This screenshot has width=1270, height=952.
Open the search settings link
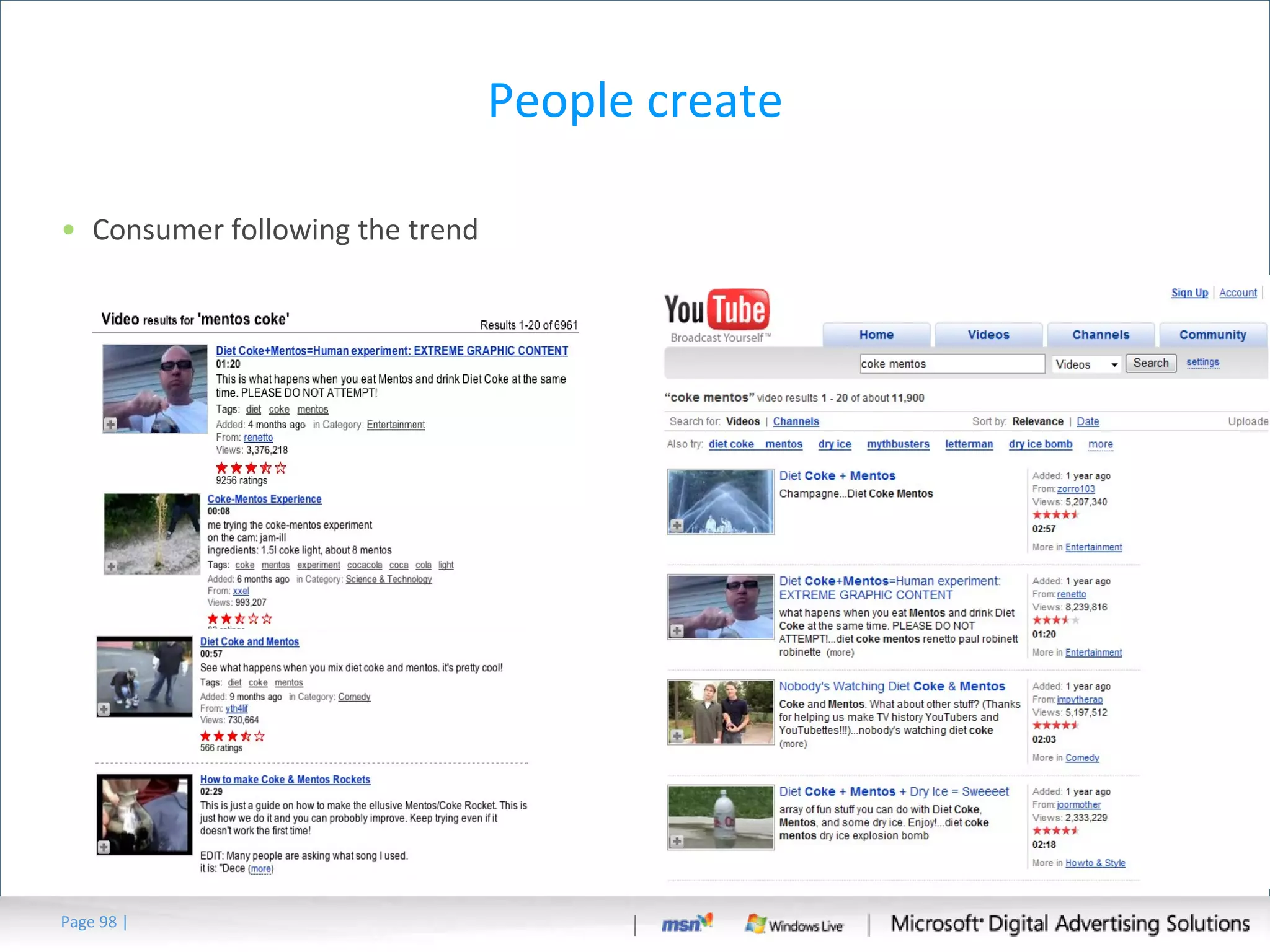tap(1202, 362)
